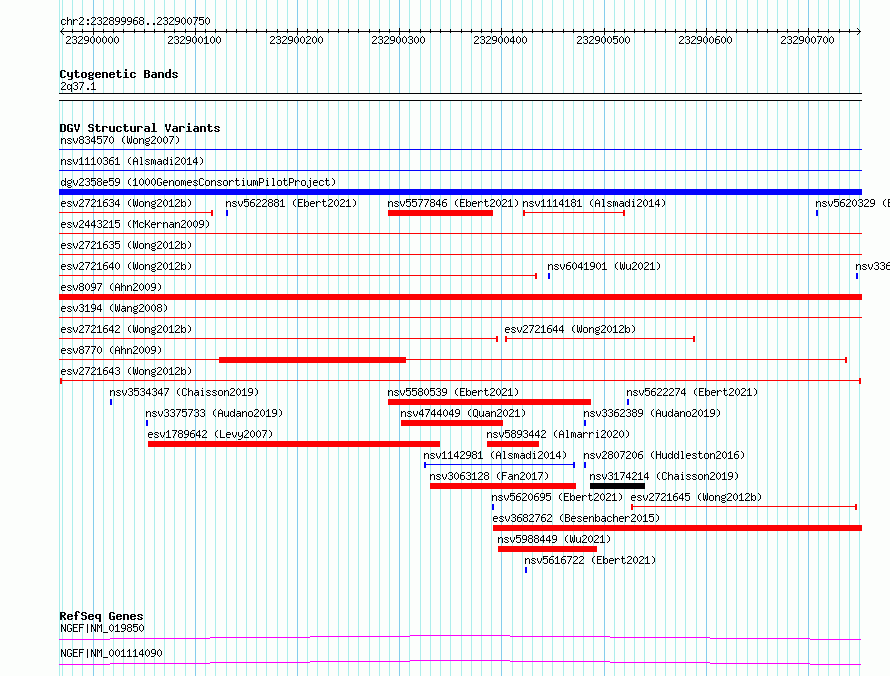Open nsv3375733 (Audano2019) label
Viewport: 890px width, 676px height.
(214, 413)
